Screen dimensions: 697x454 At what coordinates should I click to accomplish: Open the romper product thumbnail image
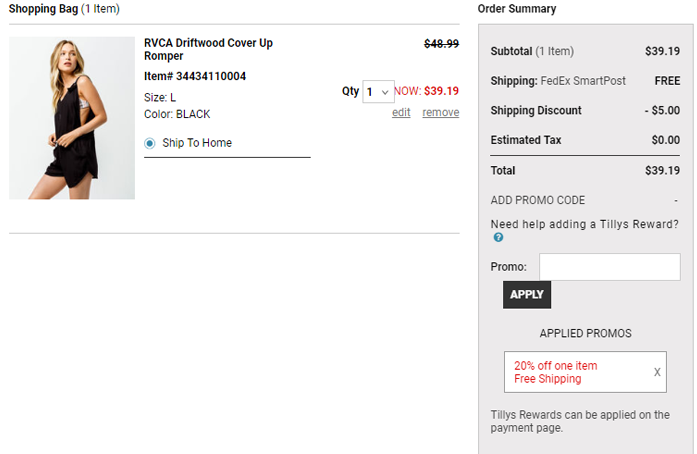pyautogui.click(x=72, y=118)
